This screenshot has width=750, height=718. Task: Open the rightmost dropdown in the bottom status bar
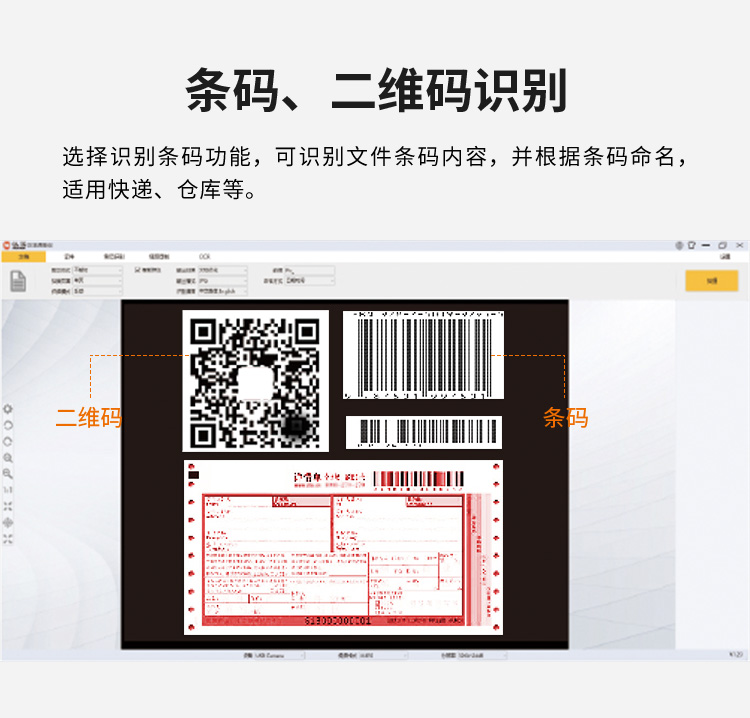pos(482,655)
